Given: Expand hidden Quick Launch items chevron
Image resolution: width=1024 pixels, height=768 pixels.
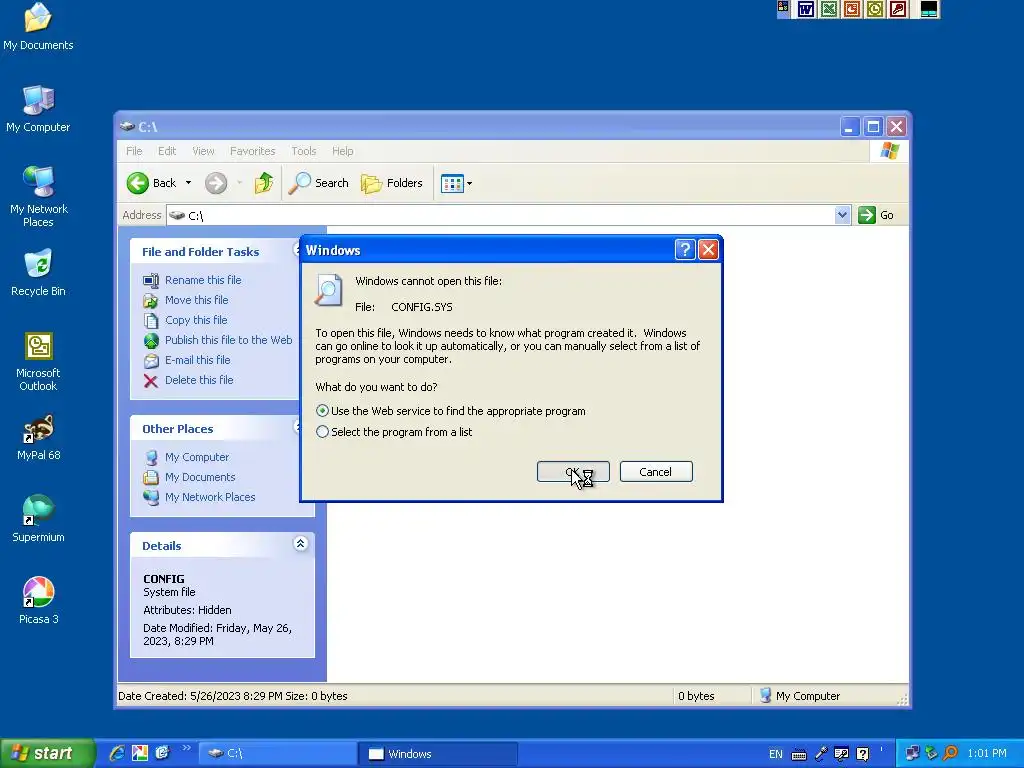Looking at the screenshot, I should click(x=187, y=748).
